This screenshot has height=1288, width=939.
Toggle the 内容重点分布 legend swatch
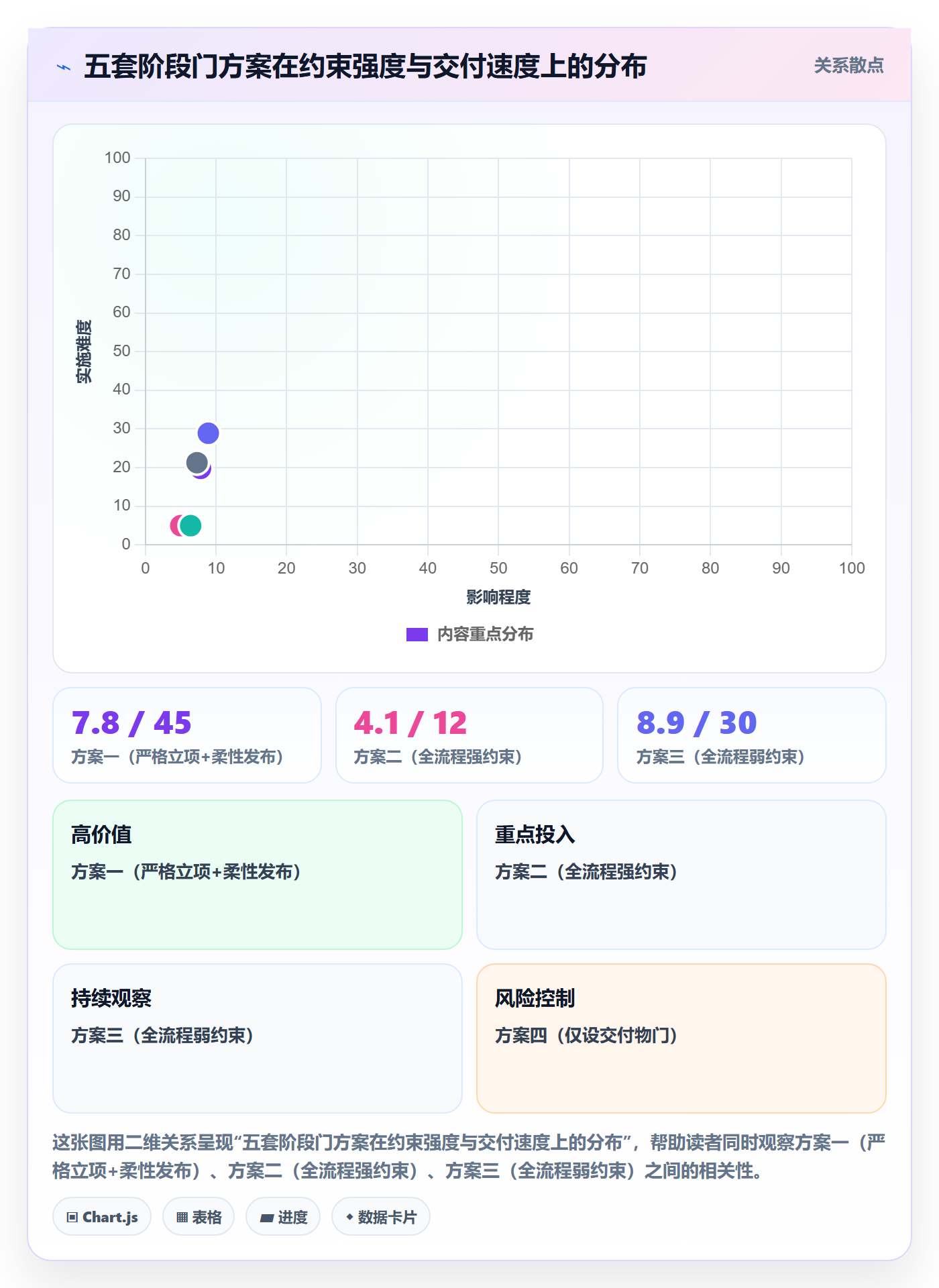[417, 635]
